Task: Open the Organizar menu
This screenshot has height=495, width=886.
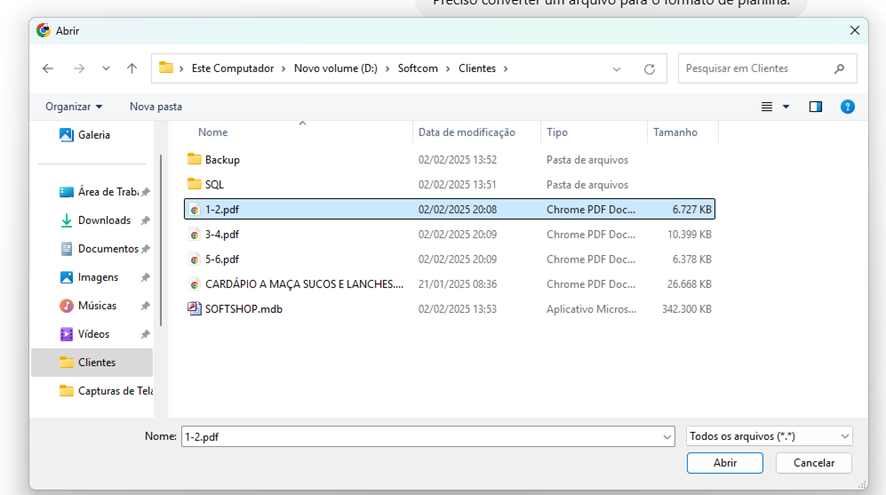Action: (74, 107)
